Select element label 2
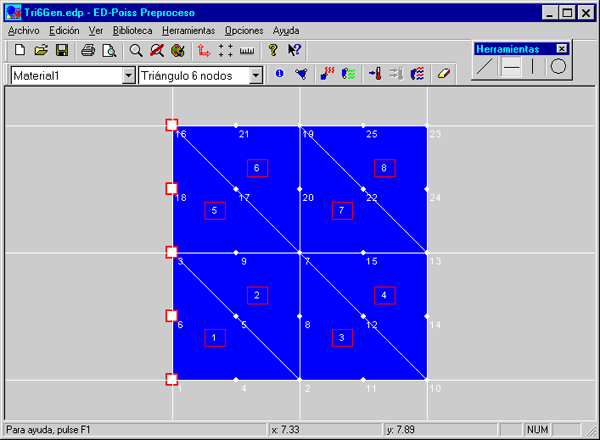Image resolution: width=600 pixels, height=440 pixels. (x=257, y=295)
